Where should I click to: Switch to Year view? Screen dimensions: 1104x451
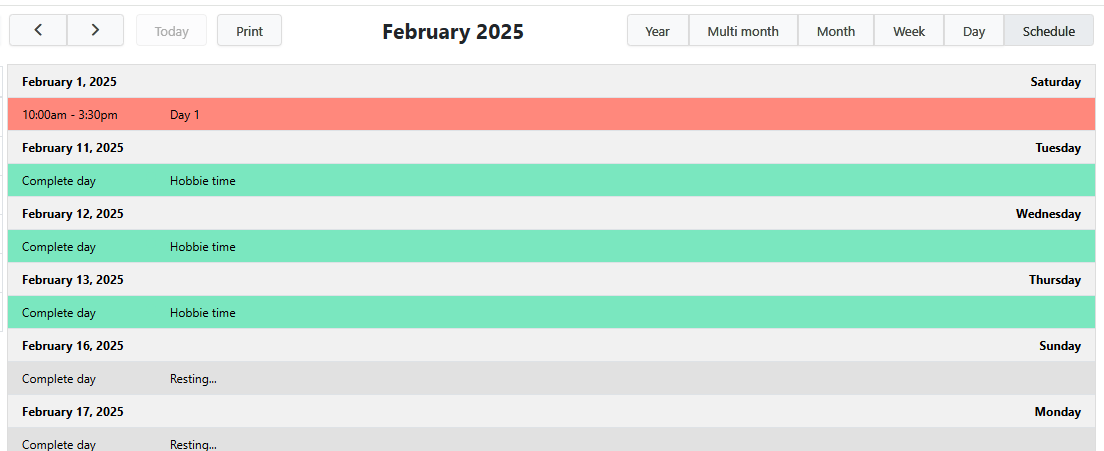click(657, 31)
